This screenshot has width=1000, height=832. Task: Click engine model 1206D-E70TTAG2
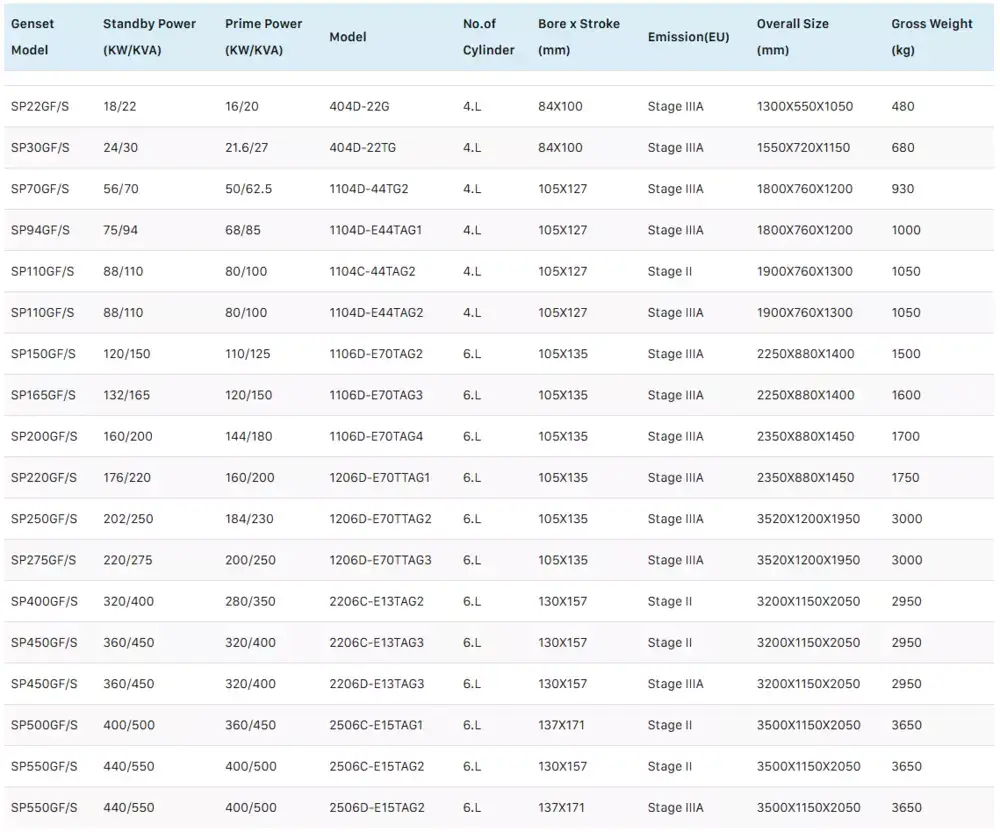380,519
